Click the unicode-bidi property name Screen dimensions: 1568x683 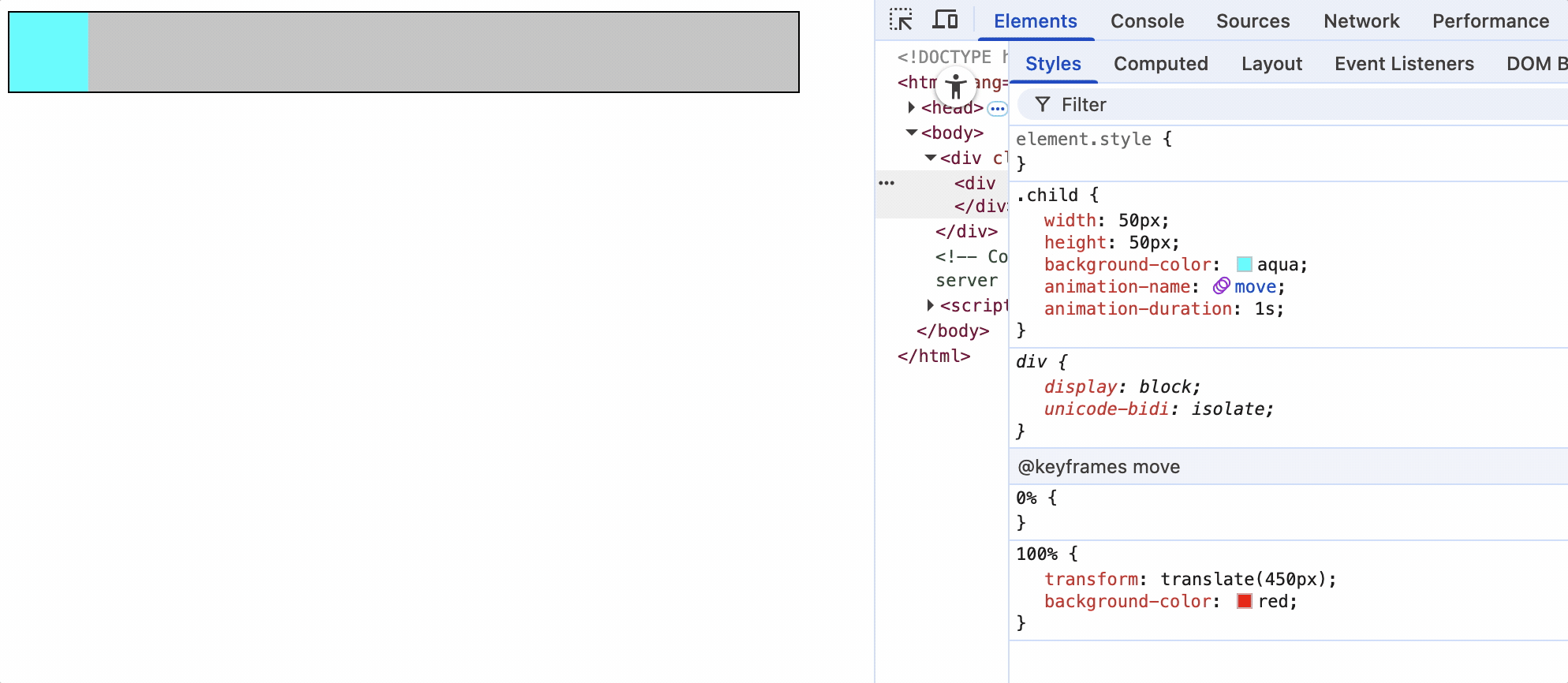(x=1106, y=409)
